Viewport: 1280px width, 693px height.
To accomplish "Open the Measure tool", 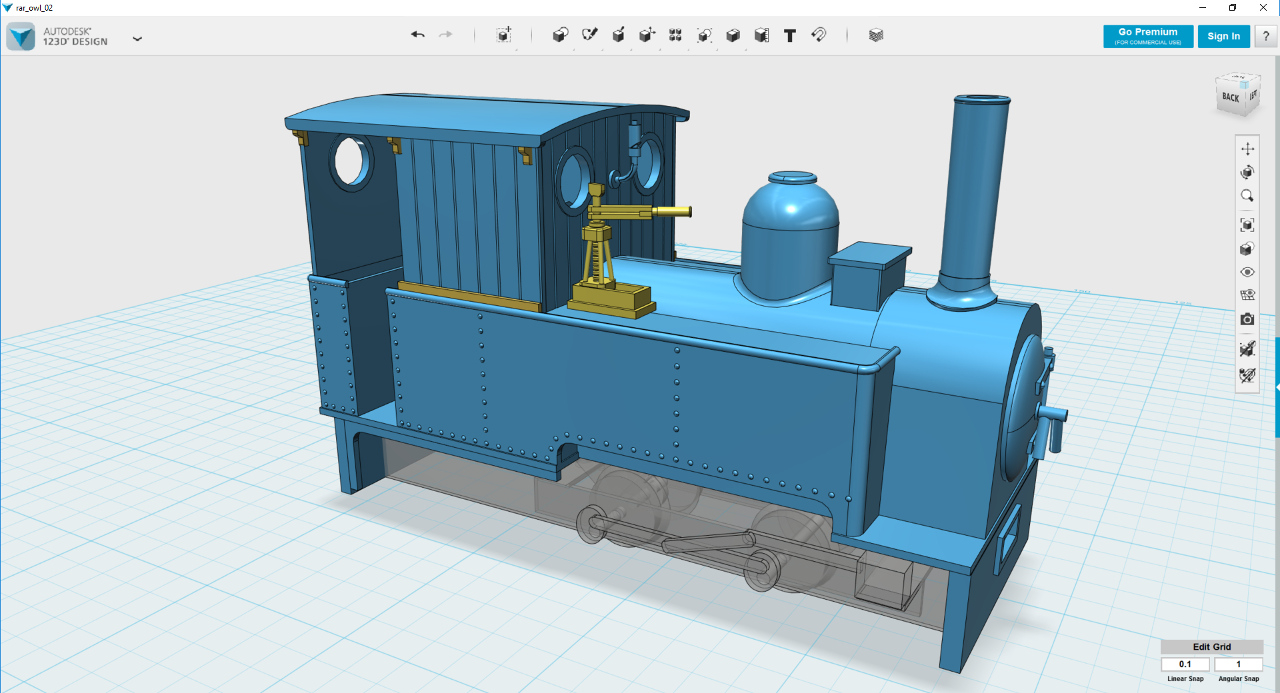I will pos(761,35).
